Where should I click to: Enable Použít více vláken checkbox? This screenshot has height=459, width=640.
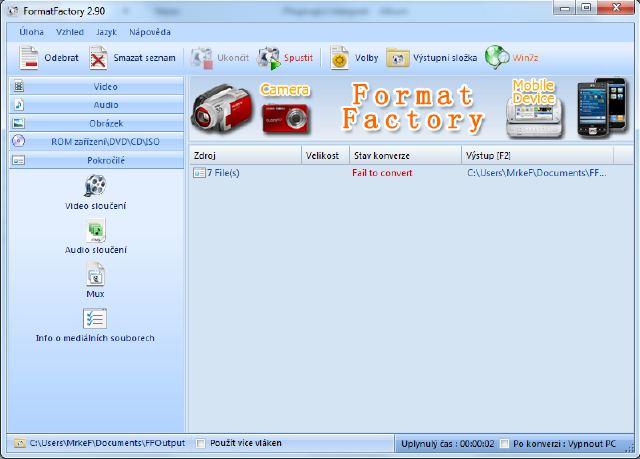[x=200, y=443]
